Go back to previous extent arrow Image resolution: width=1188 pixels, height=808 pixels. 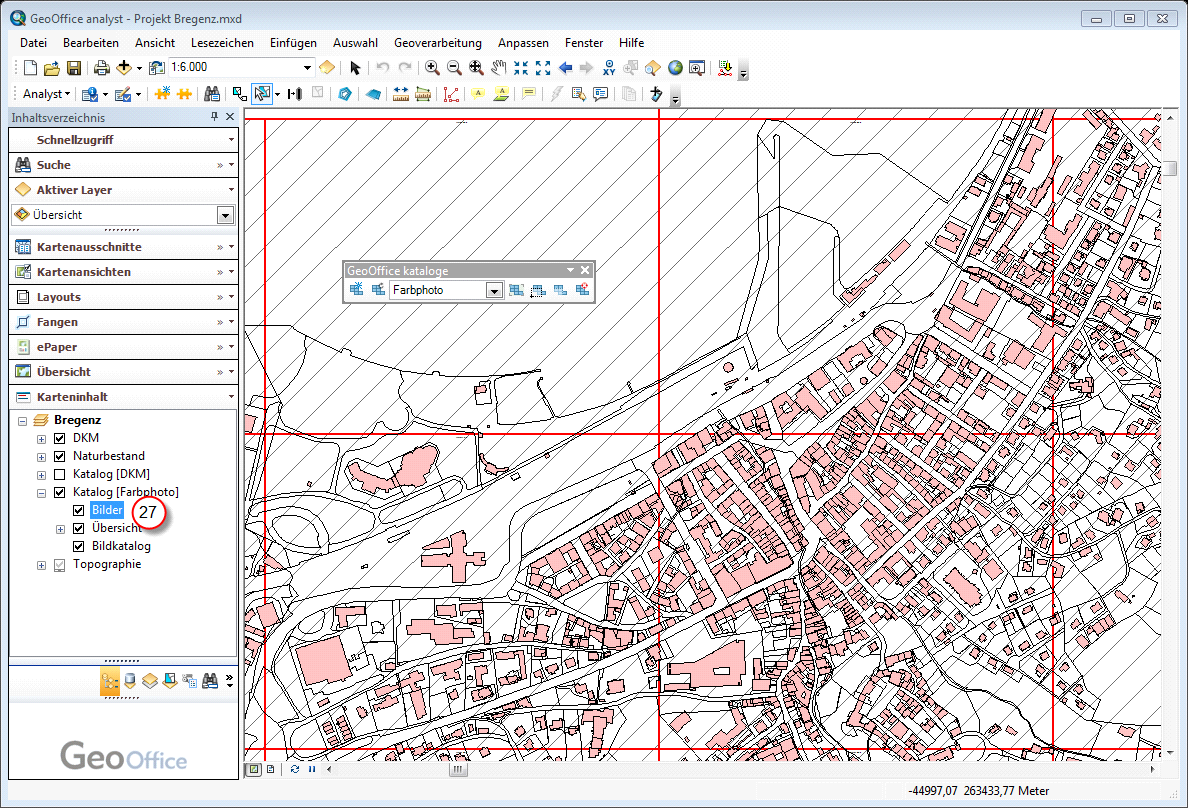coord(565,68)
